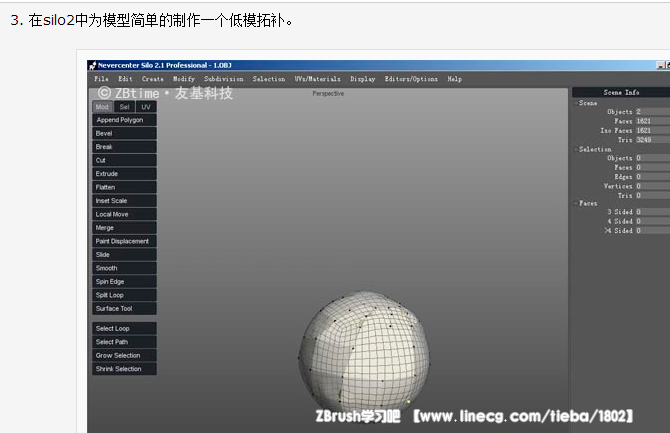Image resolution: width=670 pixels, height=433 pixels.
Task: Switch to the UV tab
Action: tap(146, 107)
